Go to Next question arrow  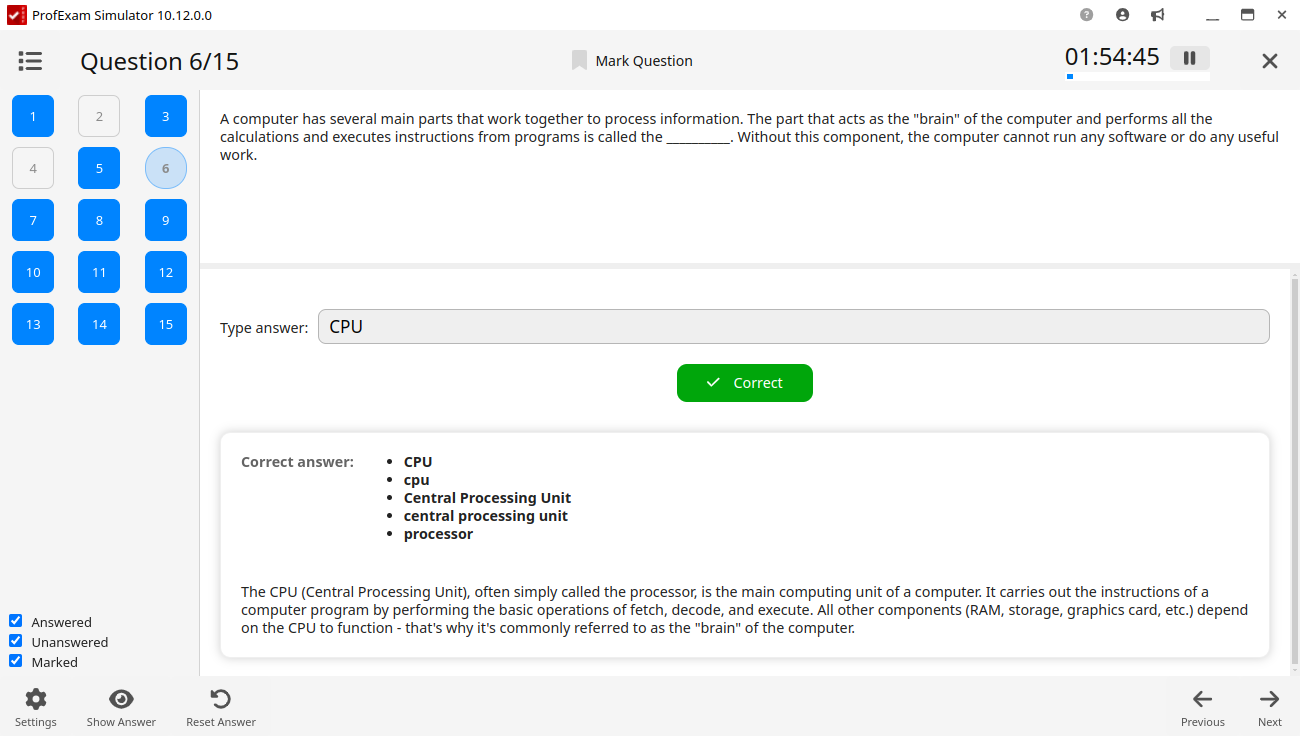tap(1269, 700)
